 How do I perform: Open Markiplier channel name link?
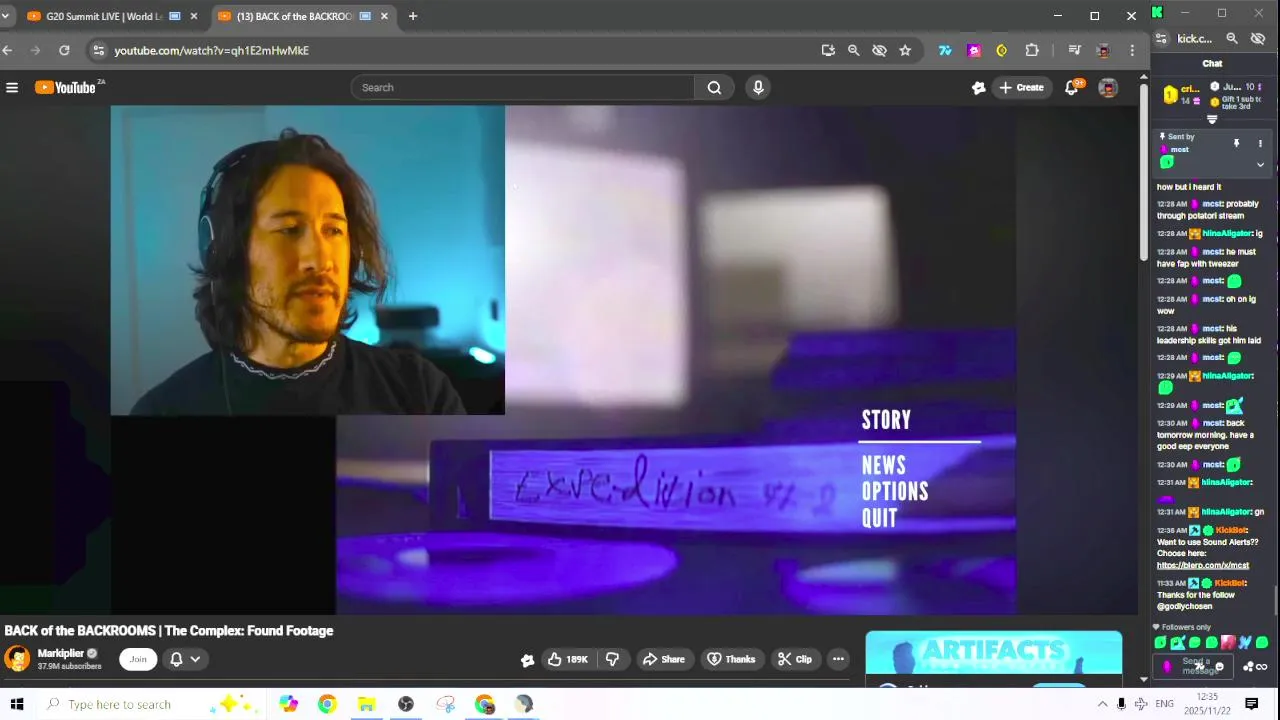(x=61, y=653)
